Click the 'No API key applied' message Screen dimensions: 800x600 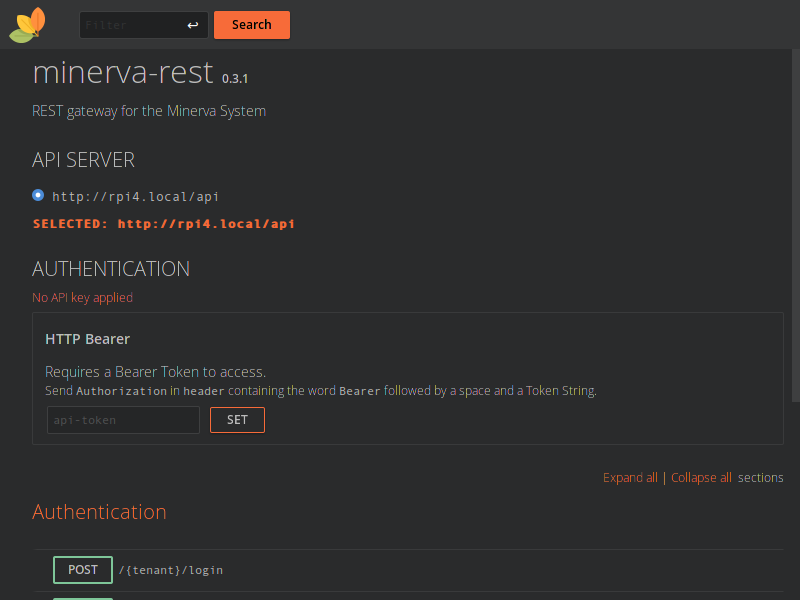82,298
